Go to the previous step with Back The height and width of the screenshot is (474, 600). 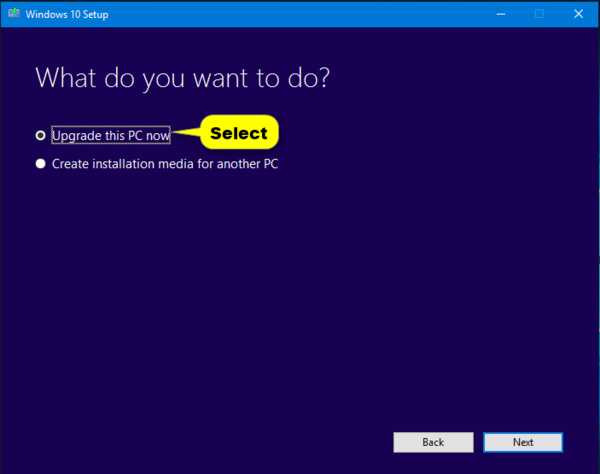pyautogui.click(x=432, y=441)
